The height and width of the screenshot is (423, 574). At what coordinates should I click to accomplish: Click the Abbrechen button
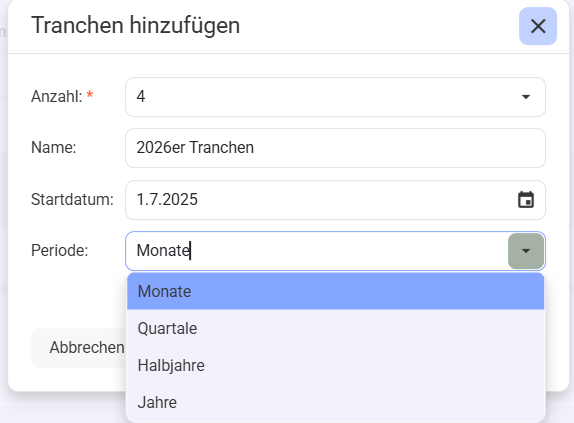(79, 348)
